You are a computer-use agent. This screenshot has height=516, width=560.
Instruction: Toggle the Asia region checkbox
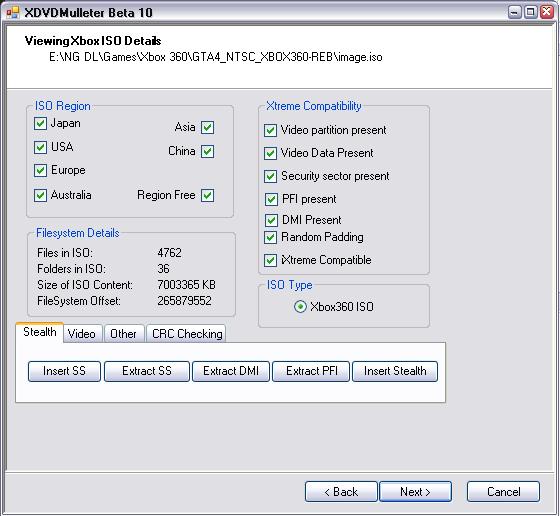[x=208, y=127]
